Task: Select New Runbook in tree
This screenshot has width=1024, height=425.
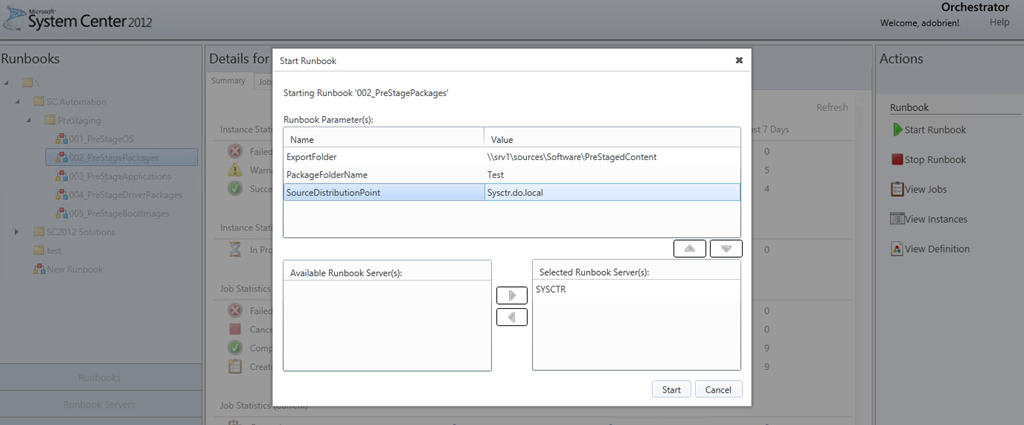Action: click(x=74, y=269)
